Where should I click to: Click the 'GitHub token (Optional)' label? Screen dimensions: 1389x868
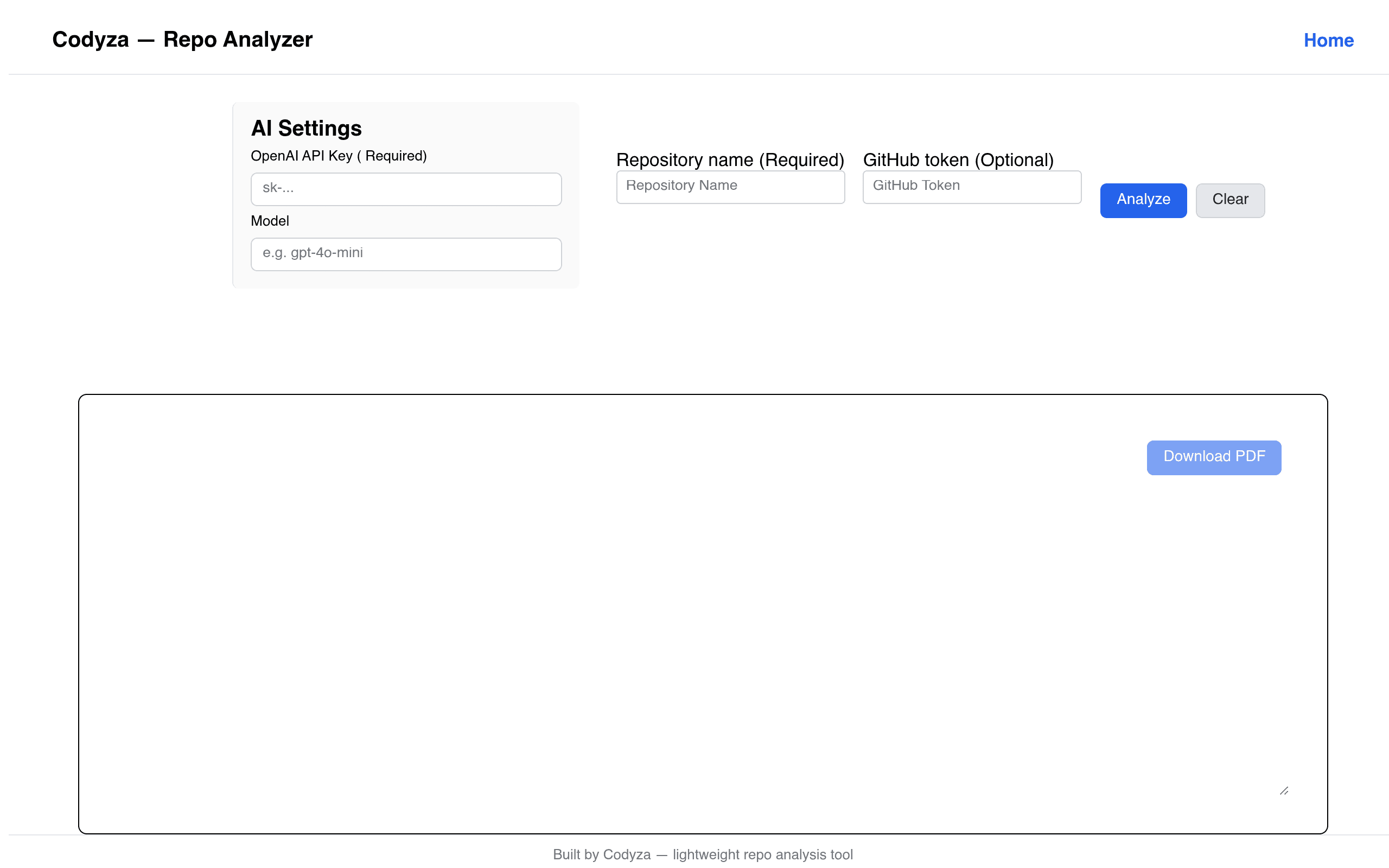958,159
